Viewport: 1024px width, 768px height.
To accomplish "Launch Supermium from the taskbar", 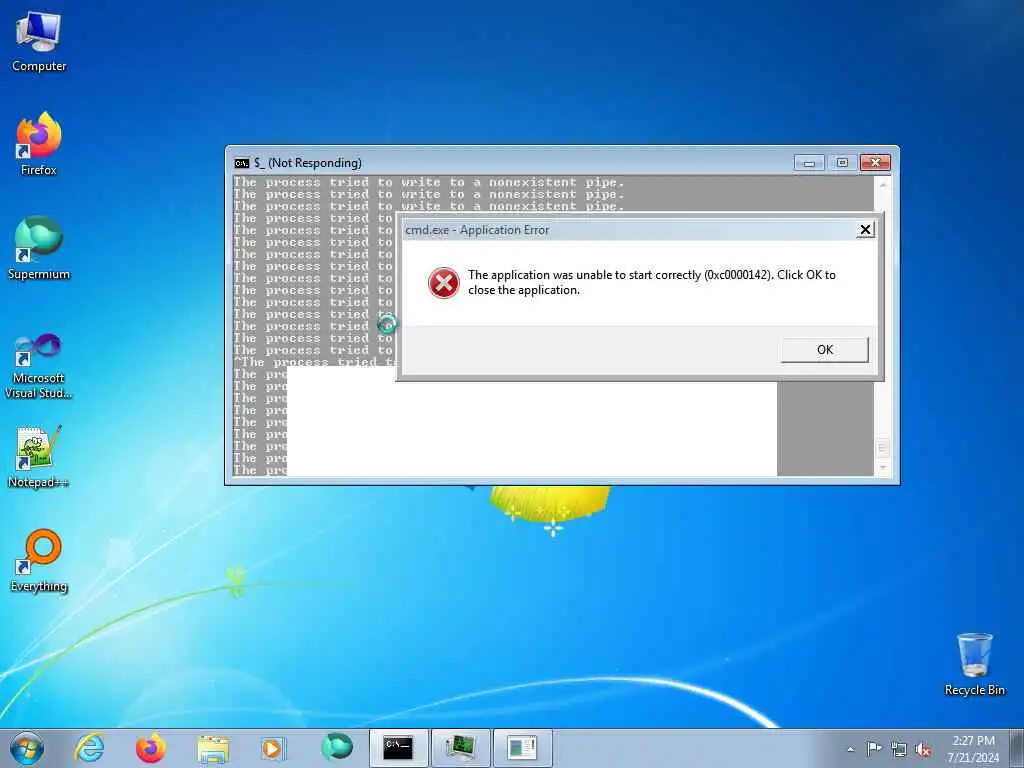I will (x=337, y=748).
